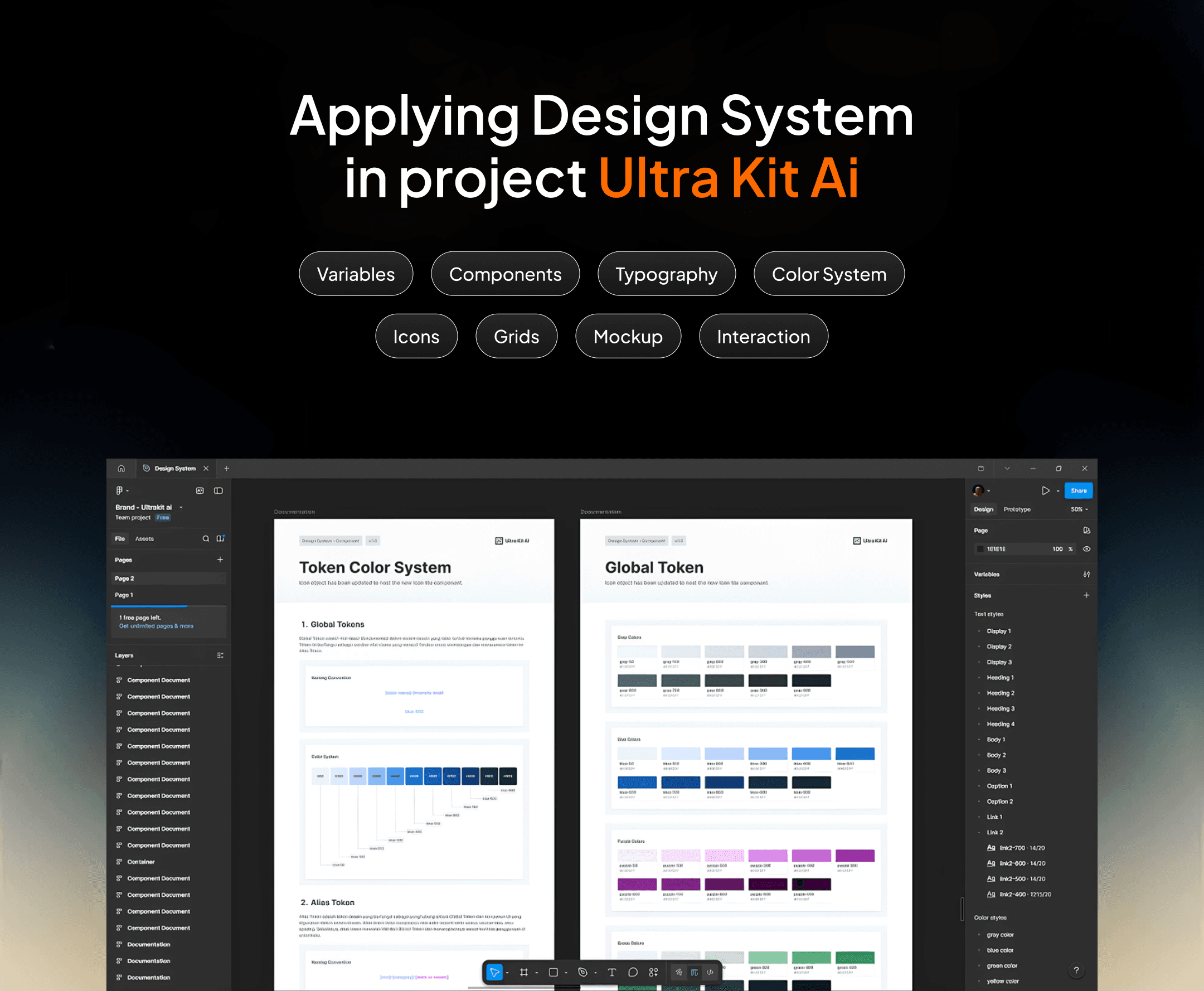Toggle page background visibility eye
Image resolution: width=1204 pixels, height=991 pixels.
coord(1086,549)
